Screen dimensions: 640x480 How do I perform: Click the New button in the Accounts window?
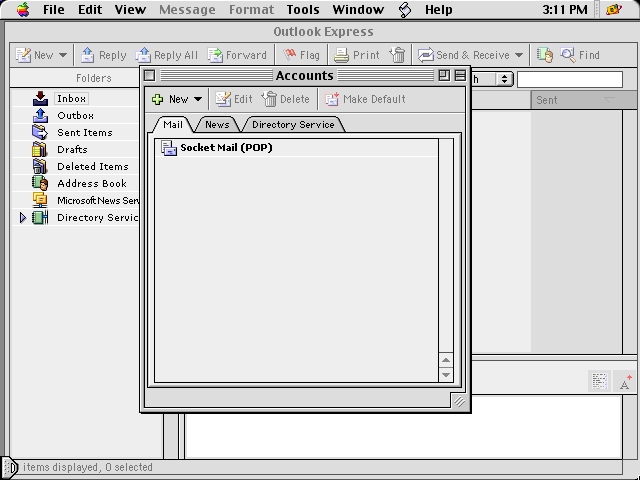(x=170, y=99)
